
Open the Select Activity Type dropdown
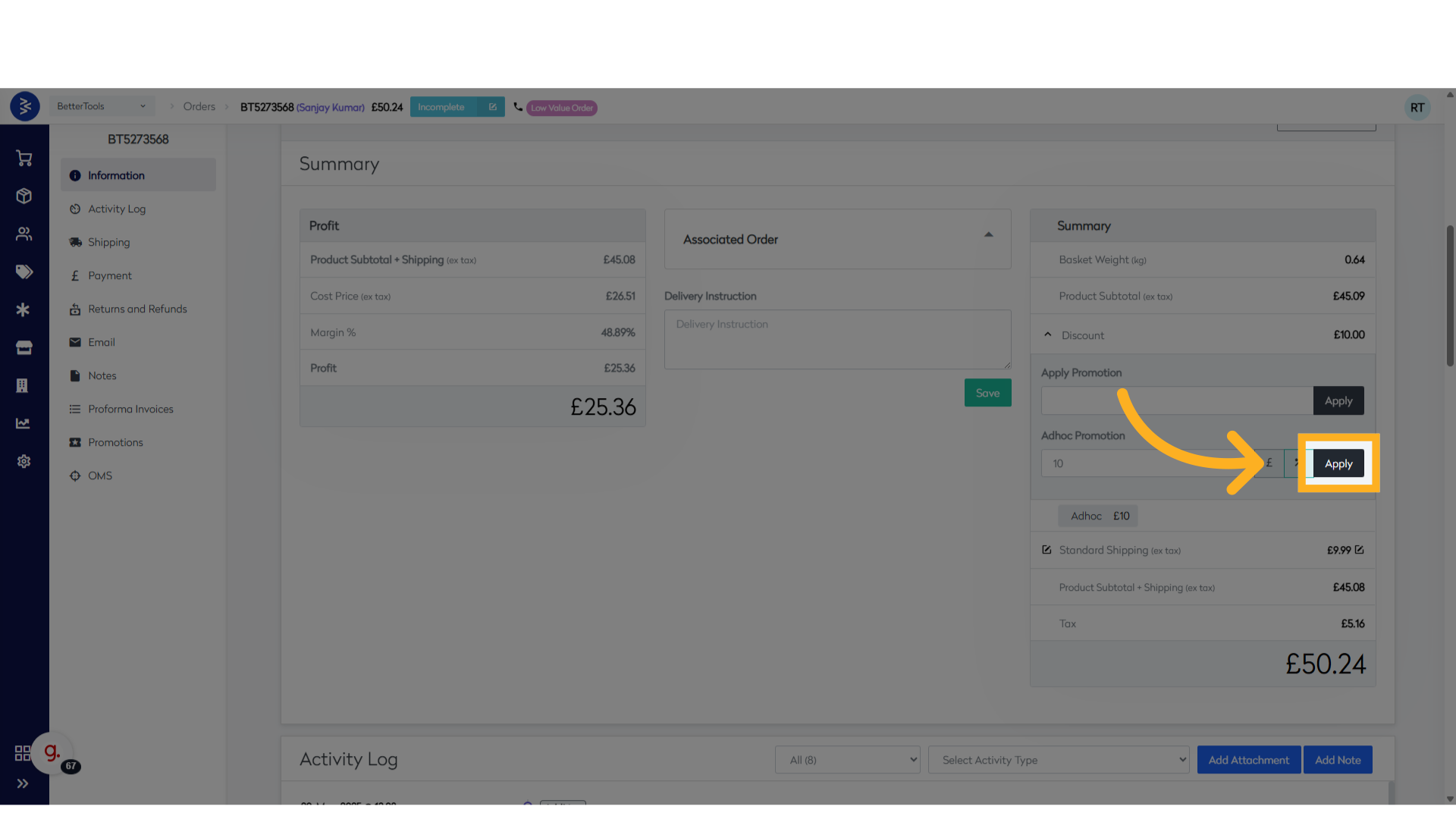(1059, 760)
